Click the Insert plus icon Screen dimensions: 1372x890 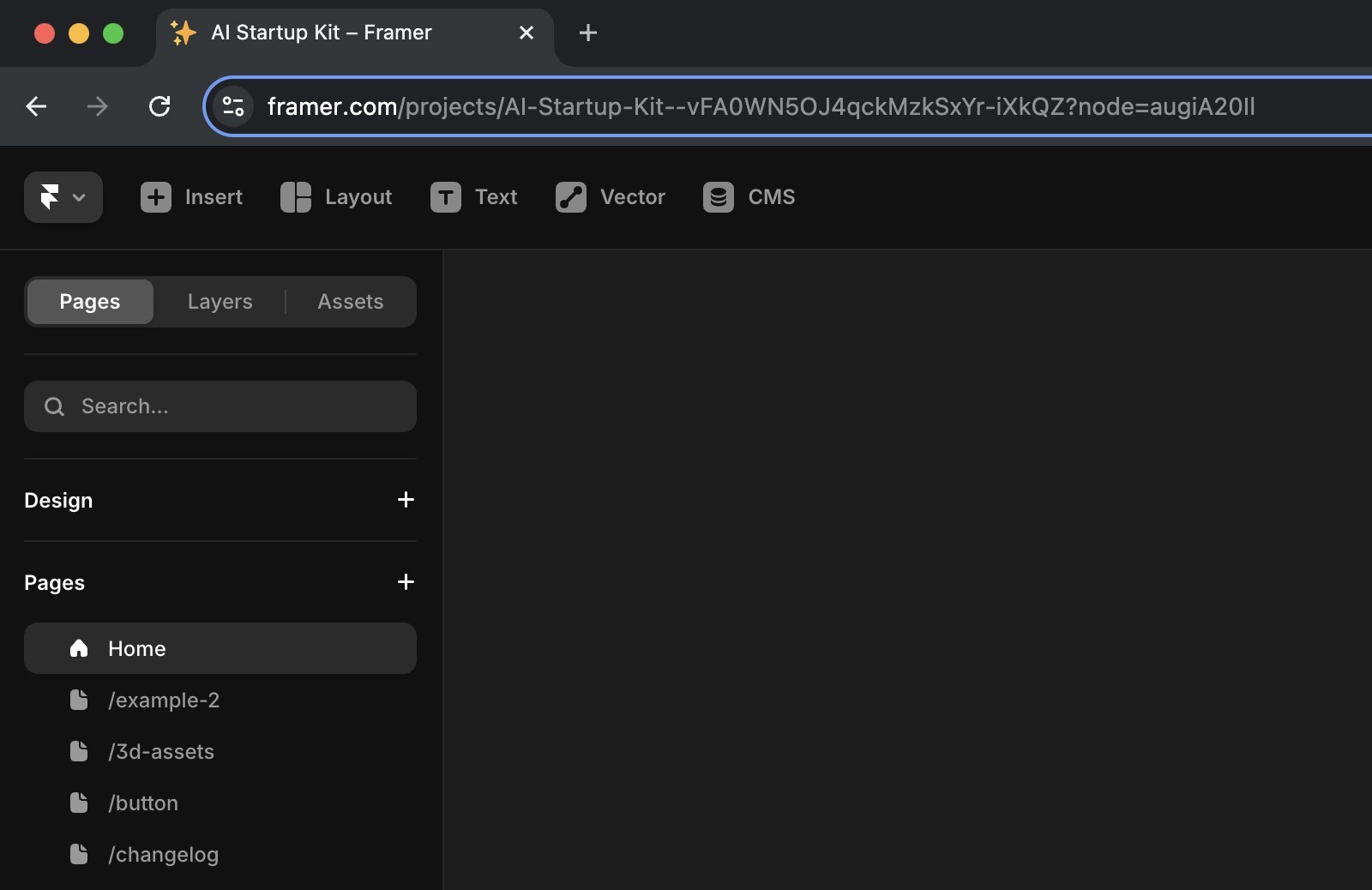(156, 197)
